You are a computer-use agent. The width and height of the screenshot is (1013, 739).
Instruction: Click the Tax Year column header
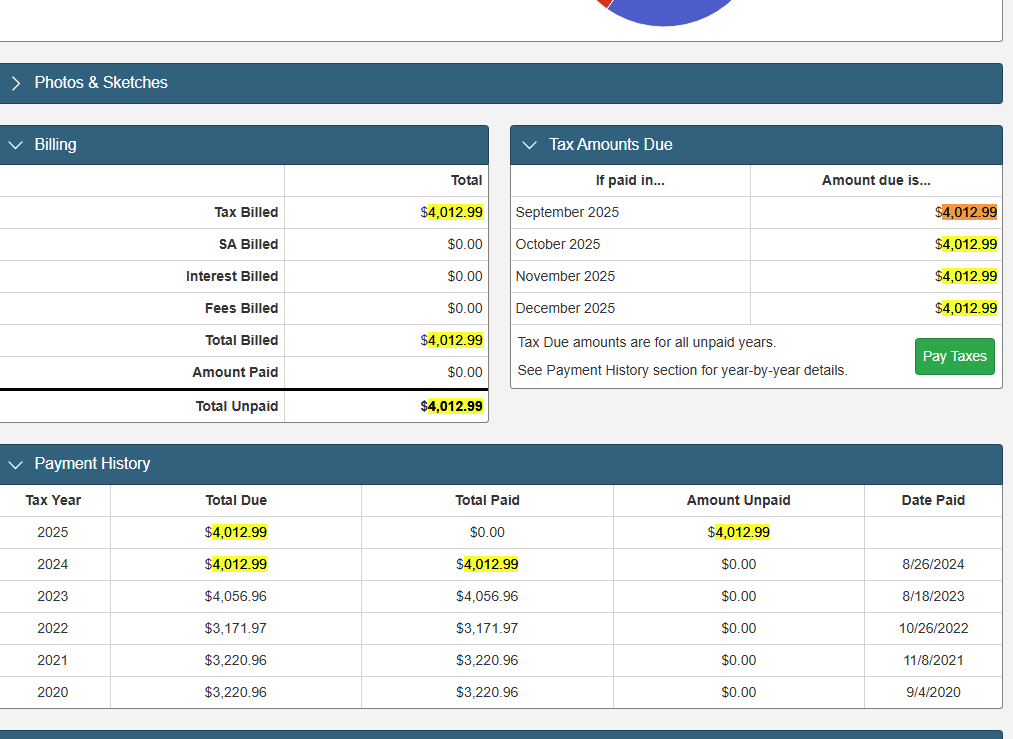point(53,500)
